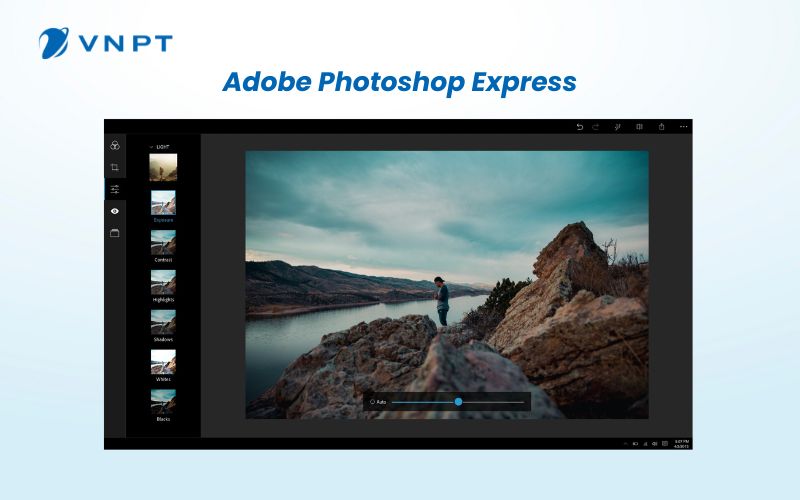Open the more options ellipsis menu
The image size is (800, 500).
684,127
